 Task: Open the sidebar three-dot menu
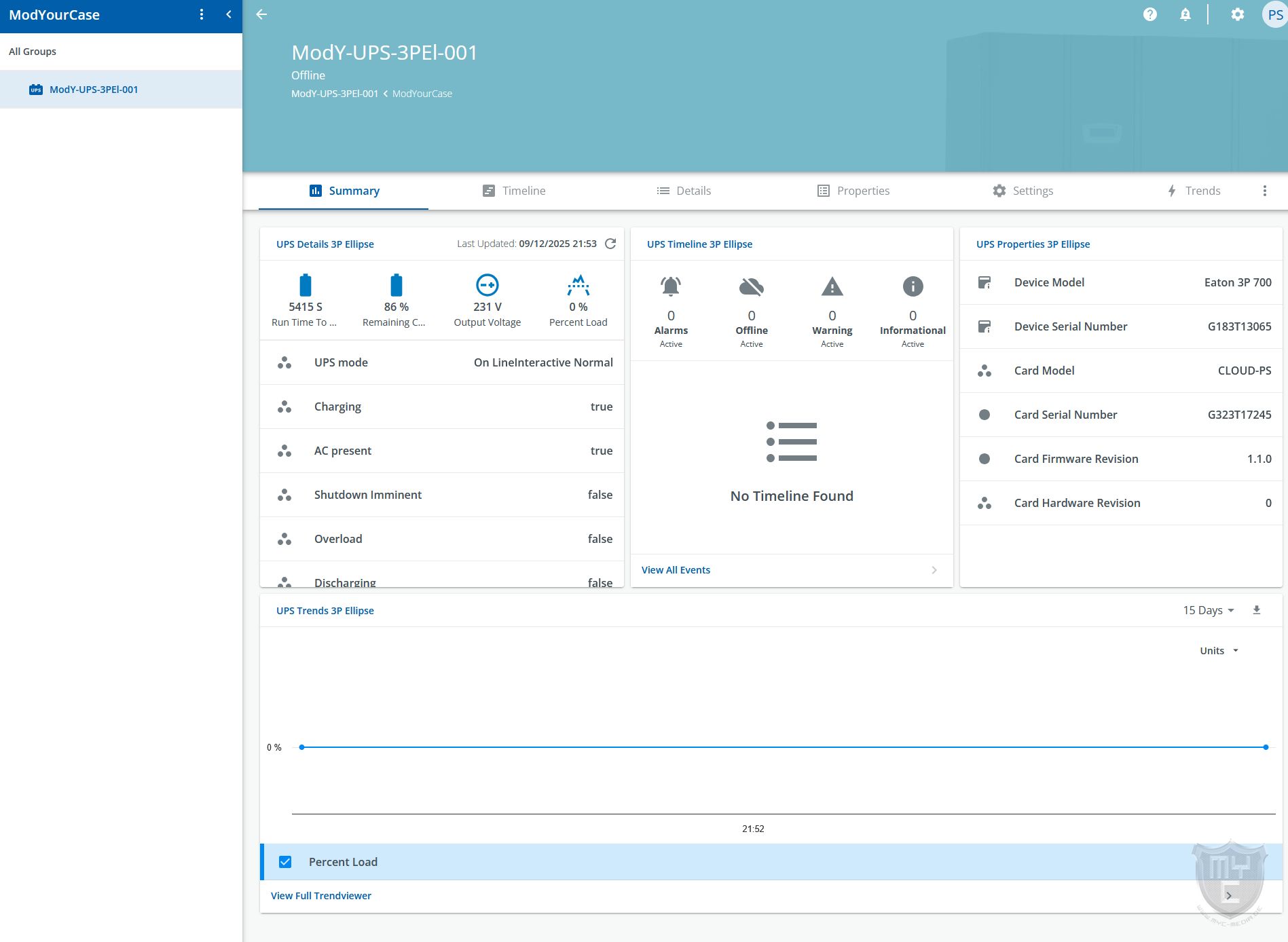pyautogui.click(x=202, y=14)
